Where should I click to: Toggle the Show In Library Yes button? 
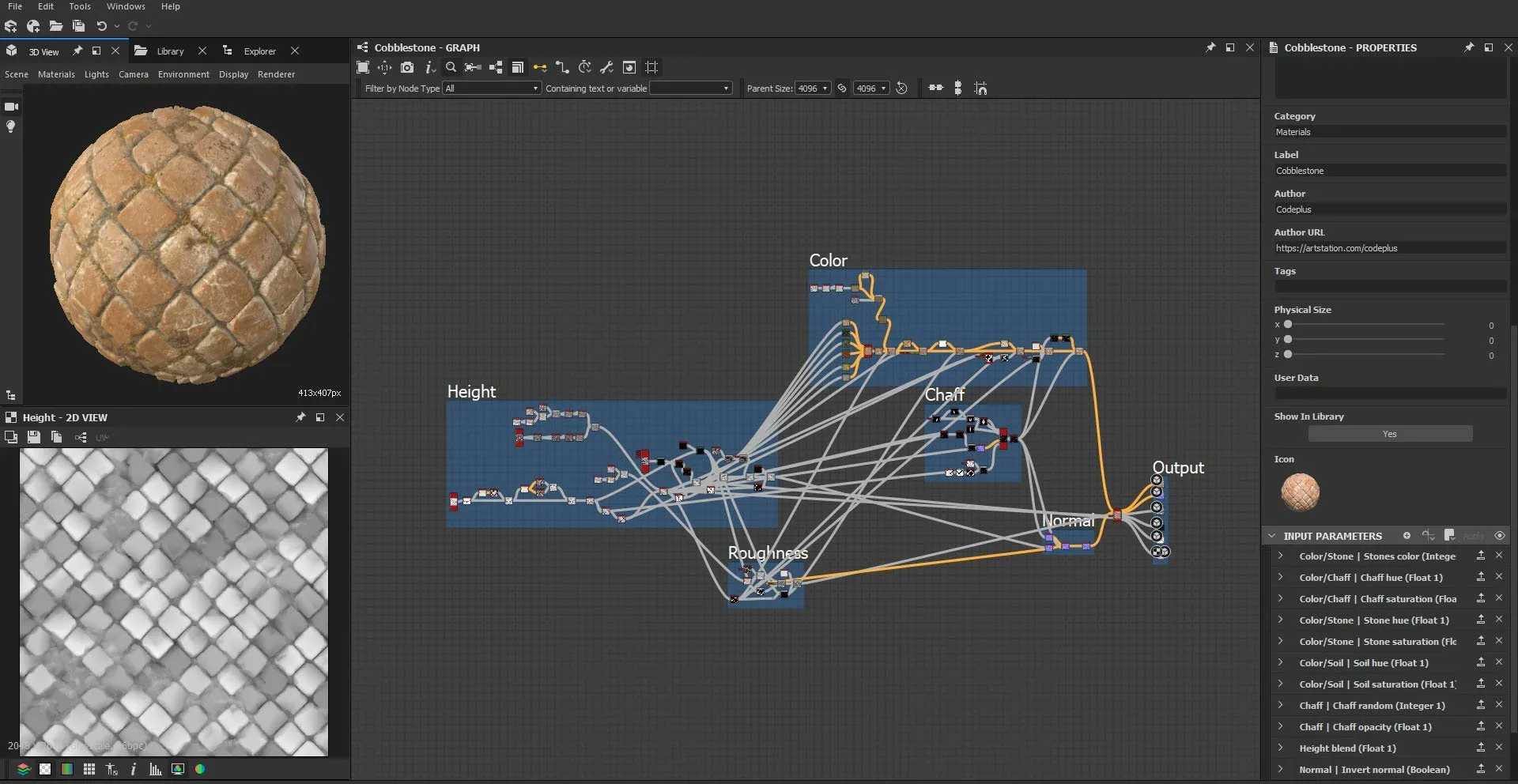coord(1390,434)
